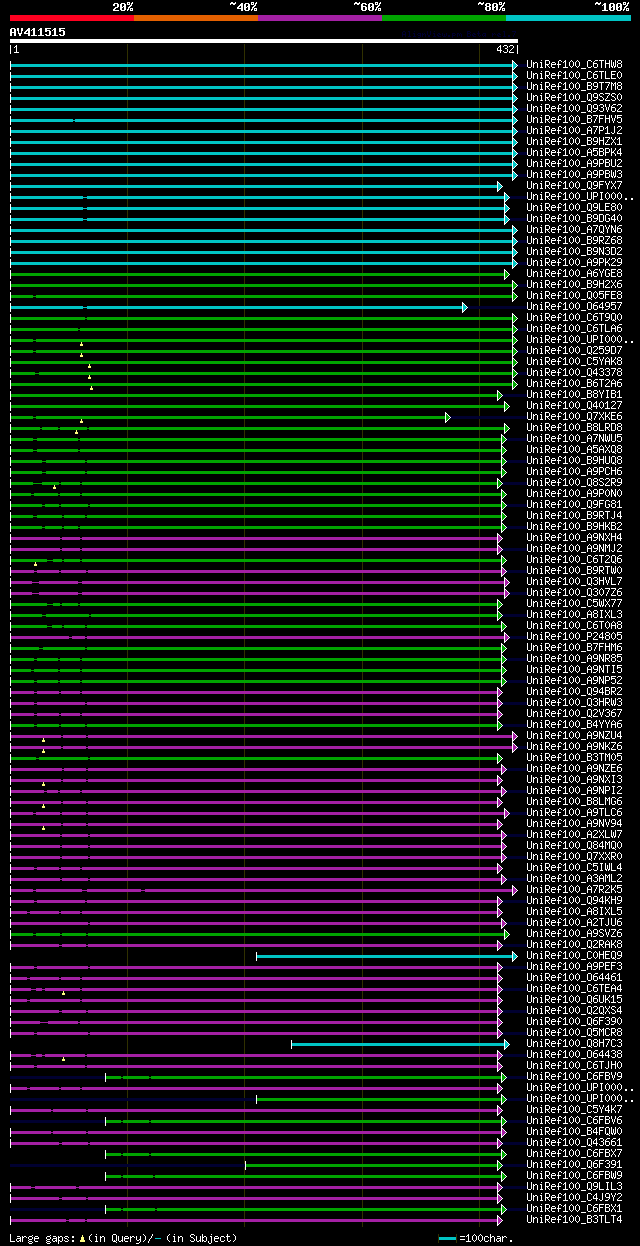Click the UniRef100_A7QYN6 label
The width and height of the screenshot is (640, 1246).
(x=574, y=229)
